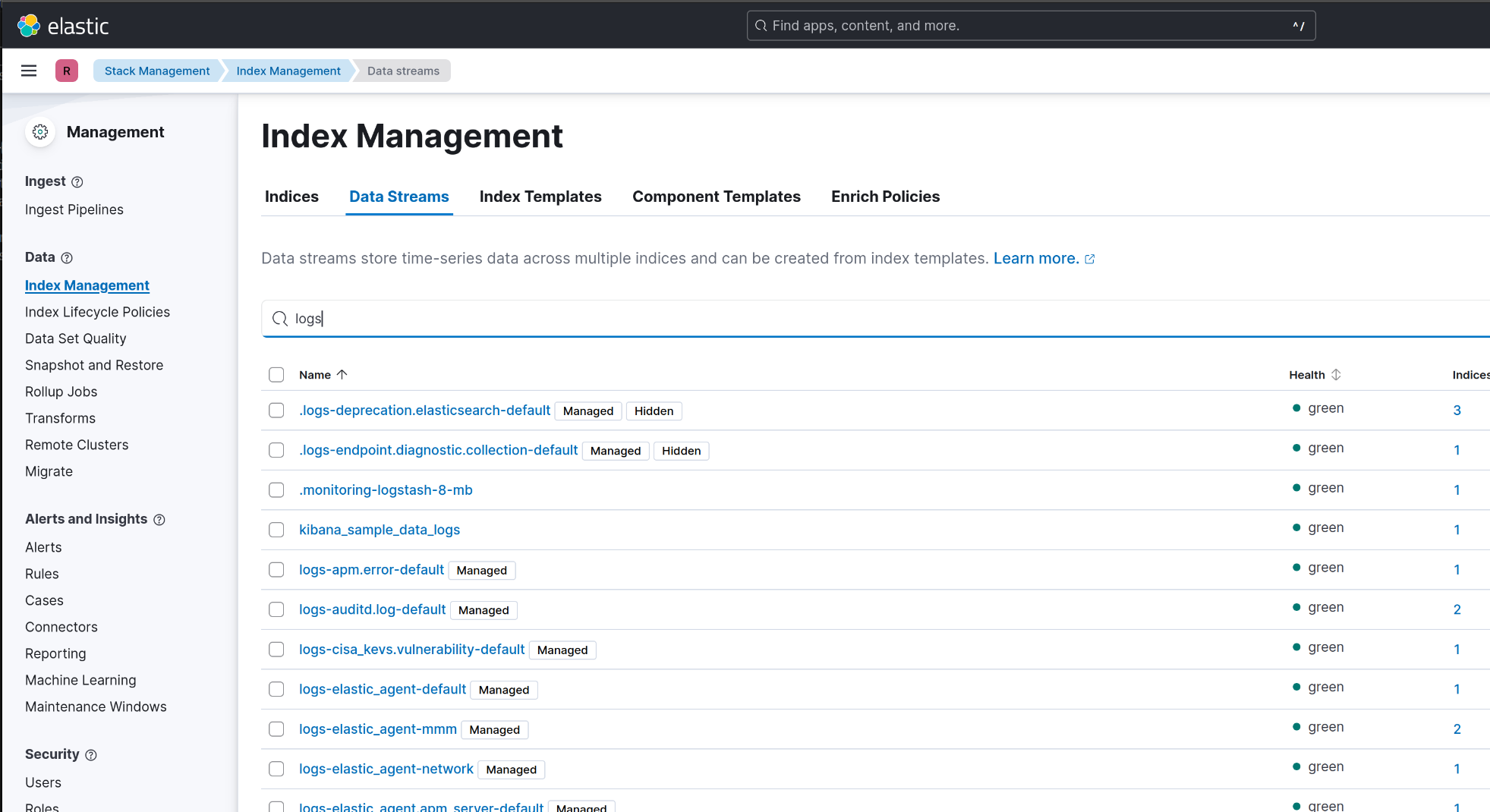Click the indices count 3 for logs-deprecation
Image resolution: width=1490 pixels, height=812 pixels.
pos(1457,411)
